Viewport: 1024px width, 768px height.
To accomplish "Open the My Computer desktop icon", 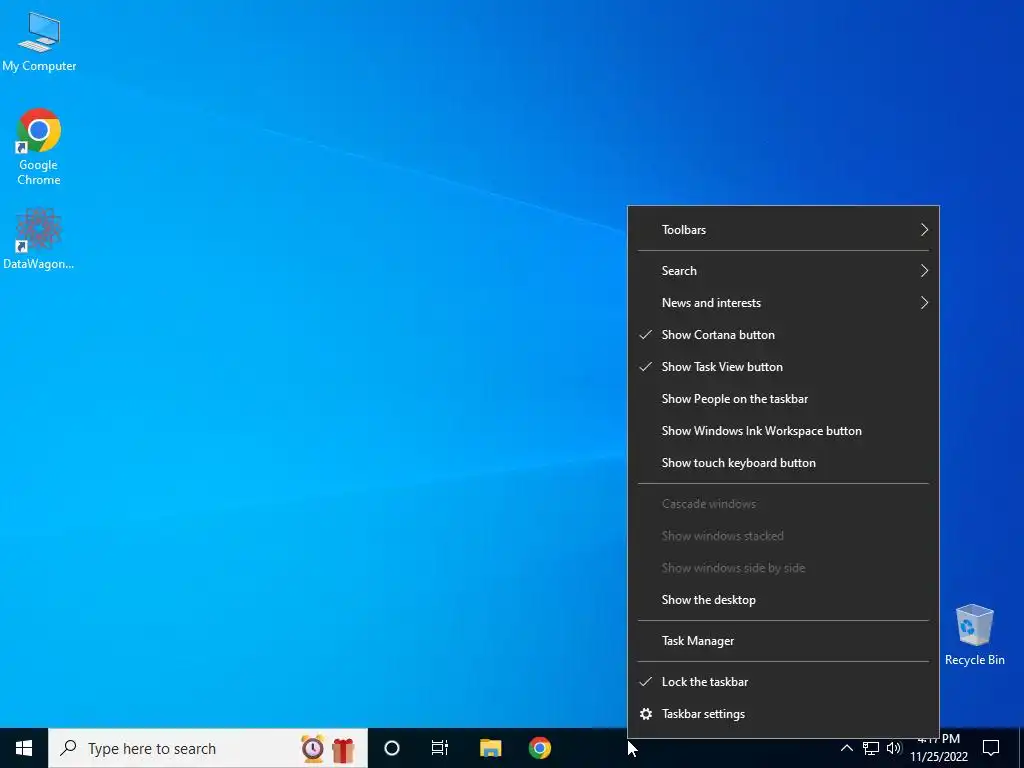I will pos(39,40).
